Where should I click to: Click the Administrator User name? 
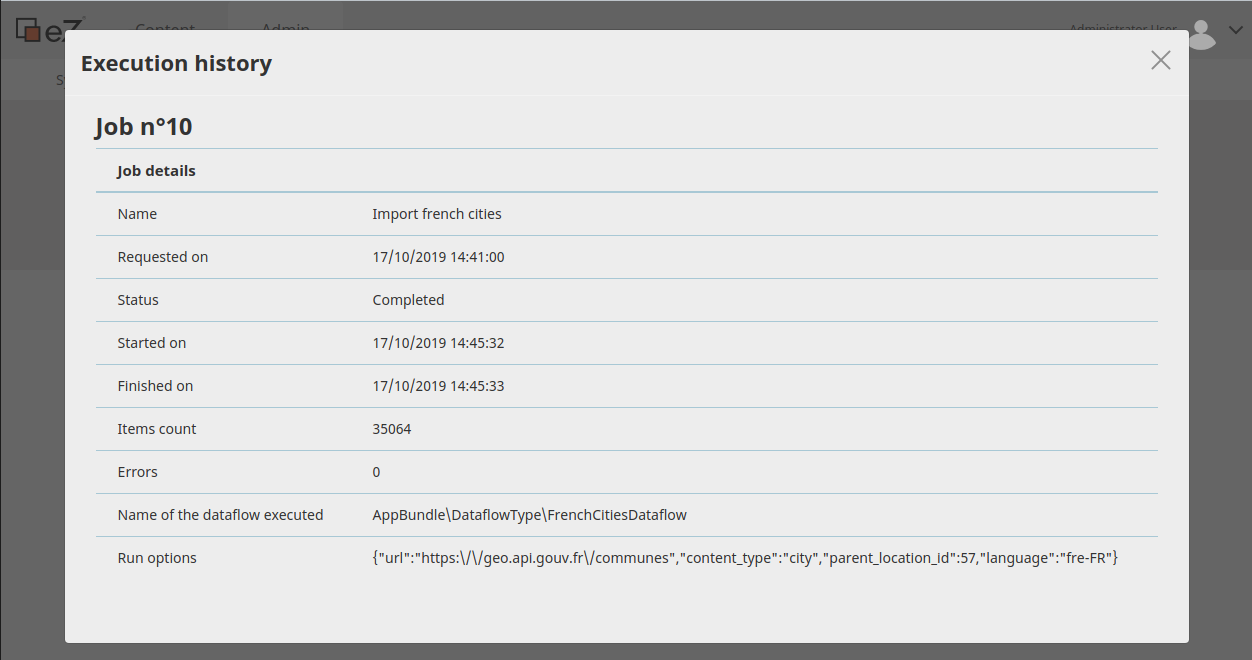point(1122,25)
